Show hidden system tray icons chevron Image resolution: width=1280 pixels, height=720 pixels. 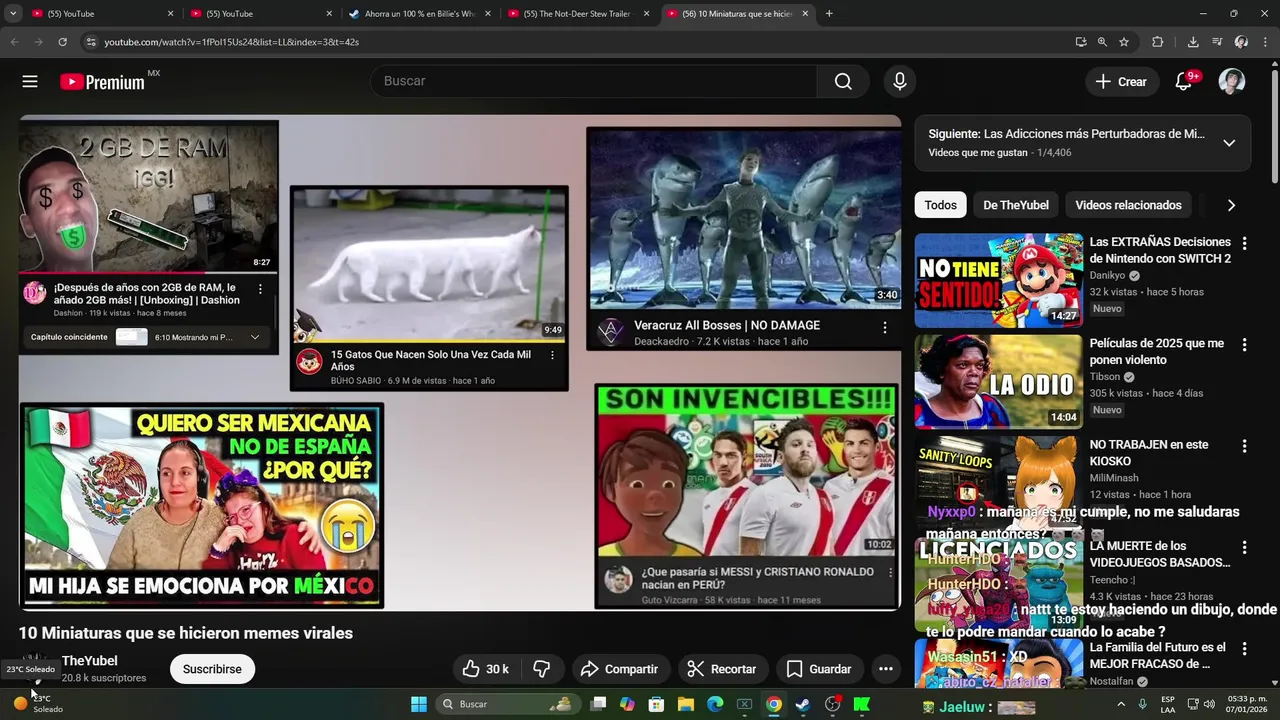(x=1121, y=704)
